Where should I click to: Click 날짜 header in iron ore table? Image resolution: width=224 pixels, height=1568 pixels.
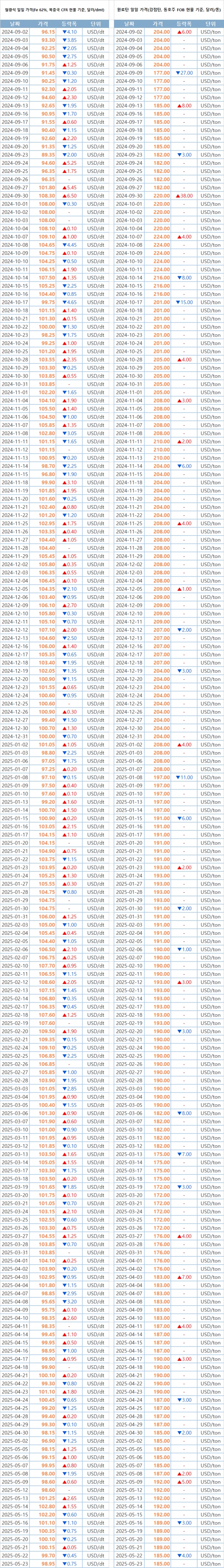click(x=18, y=22)
